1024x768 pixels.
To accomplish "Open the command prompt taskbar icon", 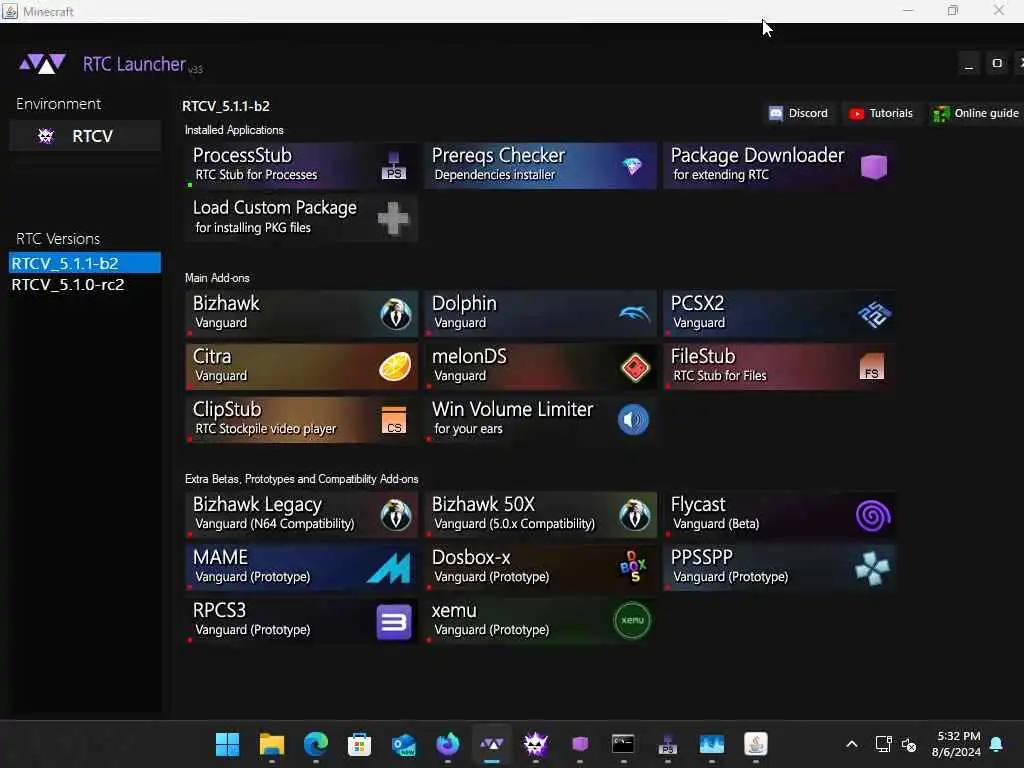I will pyautogui.click(x=623, y=744).
